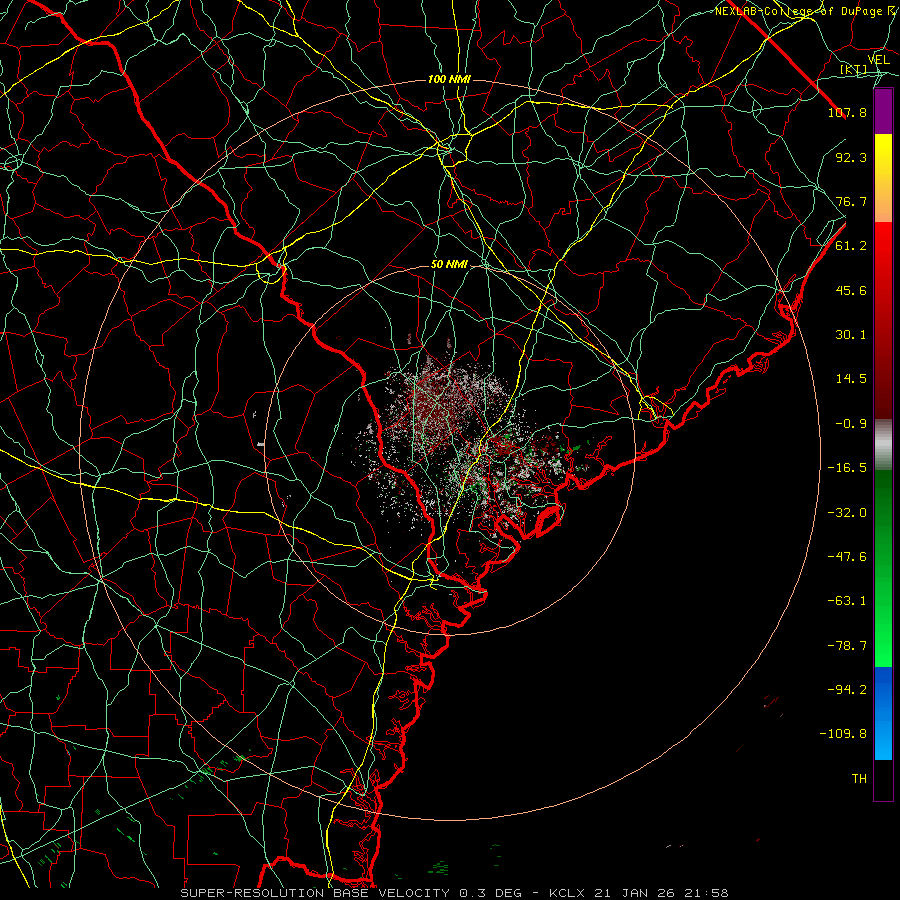This screenshot has width=900, height=900.
Task: Click the 107.8 legend value
Action: click(847, 112)
